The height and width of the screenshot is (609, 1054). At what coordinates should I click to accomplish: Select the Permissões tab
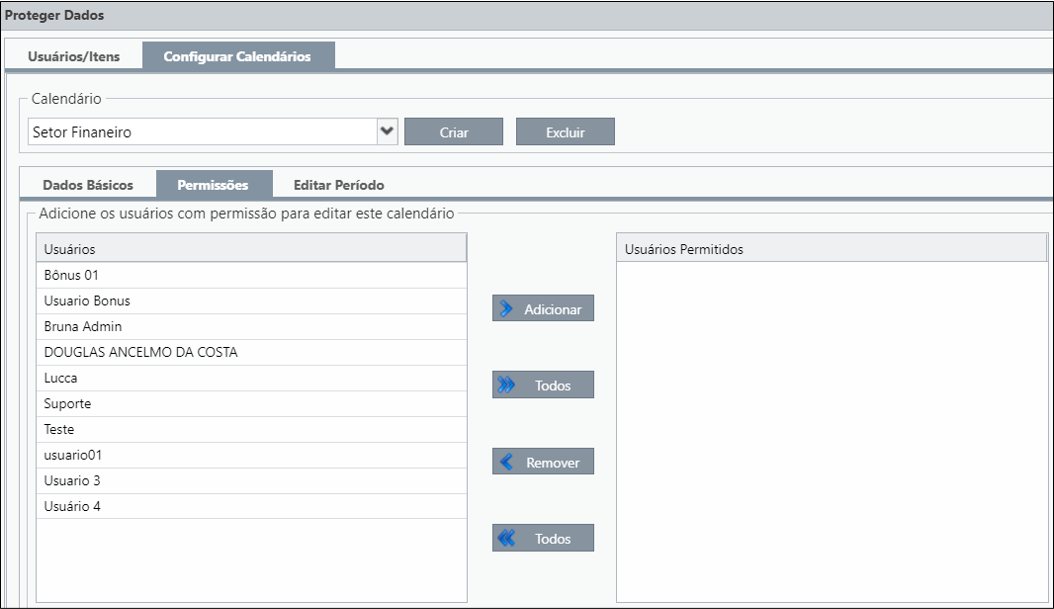click(213, 185)
